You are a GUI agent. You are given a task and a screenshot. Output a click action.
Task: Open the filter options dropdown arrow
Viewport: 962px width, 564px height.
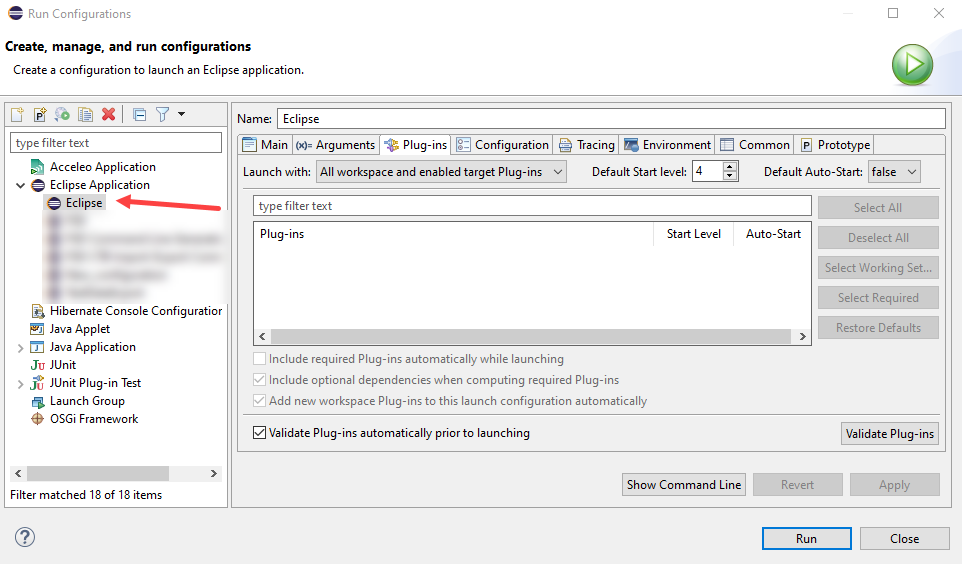point(182,114)
